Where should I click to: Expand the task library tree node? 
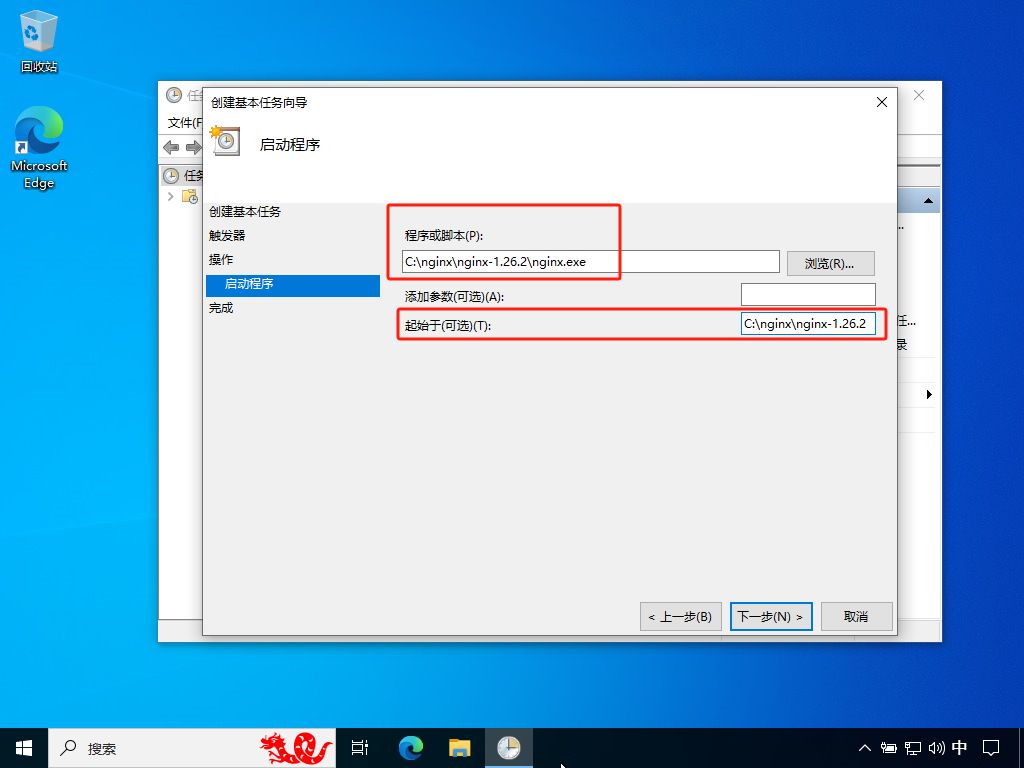click(x=170, y=196)
